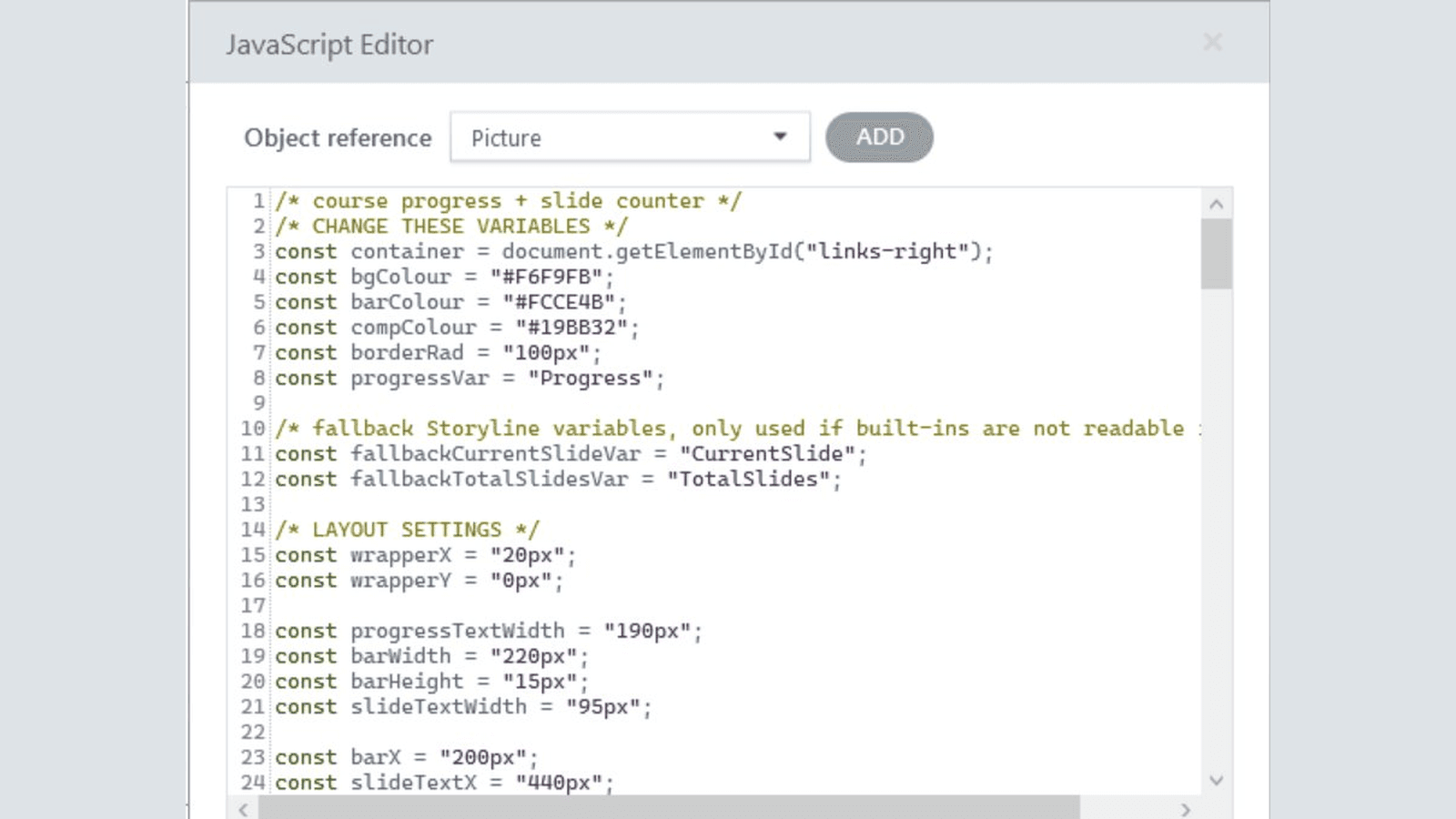The height and width of the screenshot is (819, 1456).
Task: Click line number 1 in the editor
Action: click(258, 200)
